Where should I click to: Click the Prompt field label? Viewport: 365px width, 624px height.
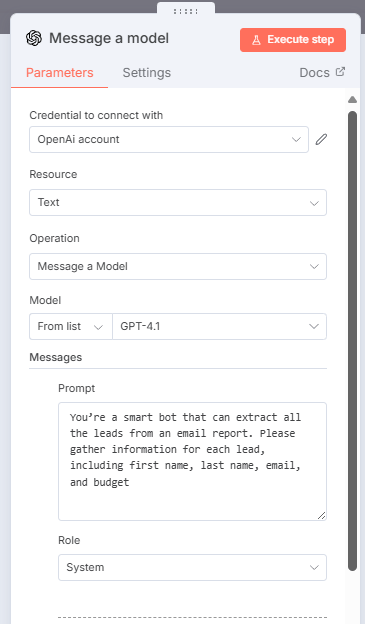pos(77,388)
